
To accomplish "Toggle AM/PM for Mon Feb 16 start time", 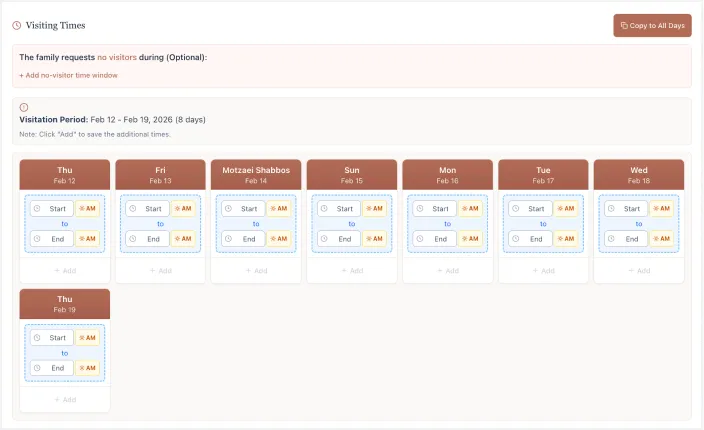I will point(469,209).
